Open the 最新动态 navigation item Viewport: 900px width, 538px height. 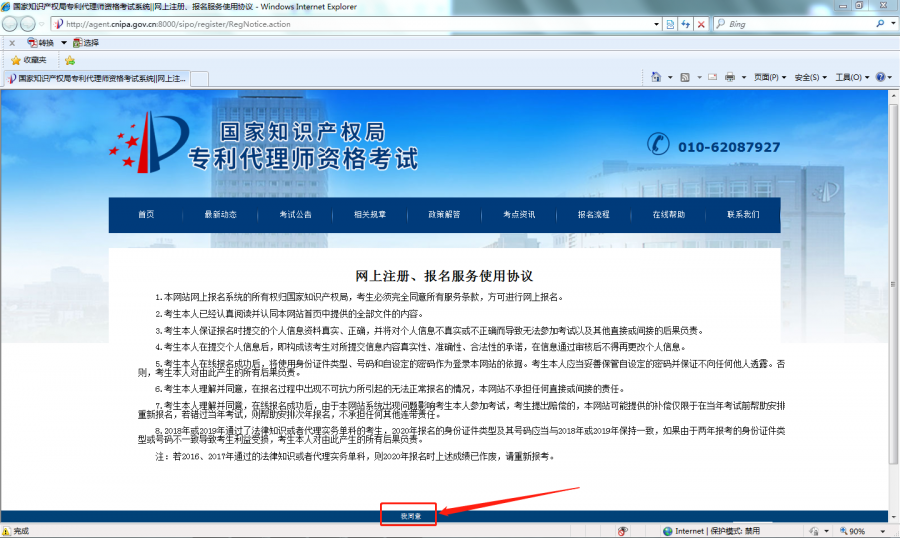pyautogui.click(x=220, y=215)
